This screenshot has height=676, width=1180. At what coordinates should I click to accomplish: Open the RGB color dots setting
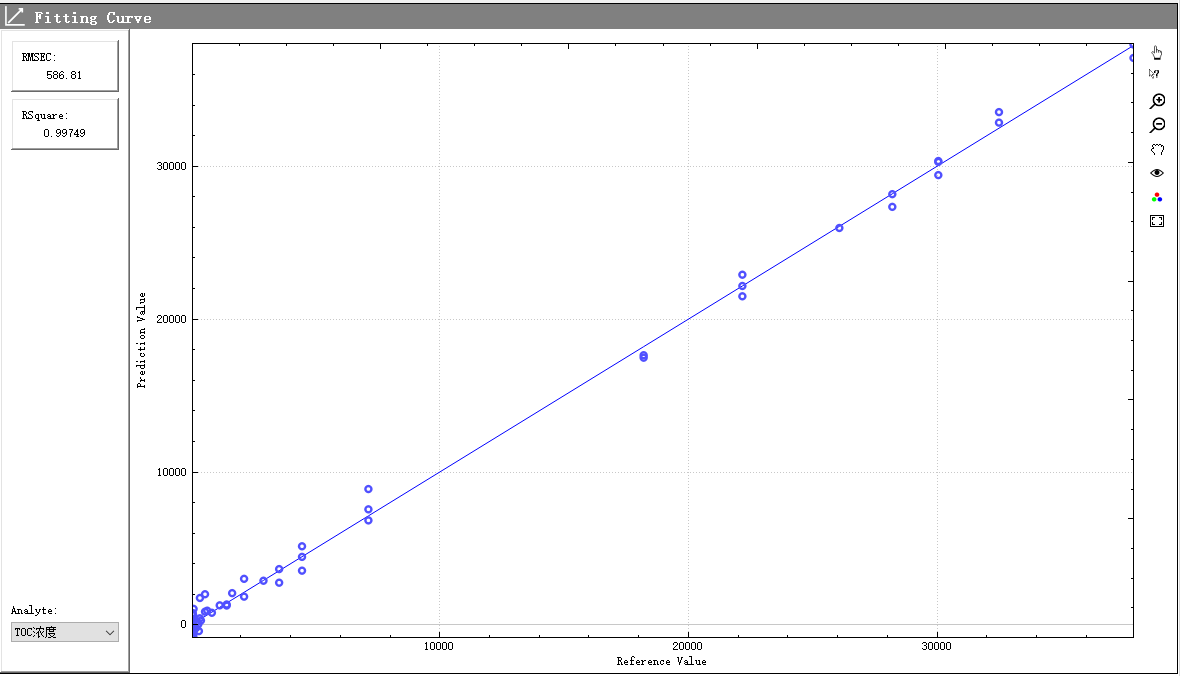[x=1157, y=197]
